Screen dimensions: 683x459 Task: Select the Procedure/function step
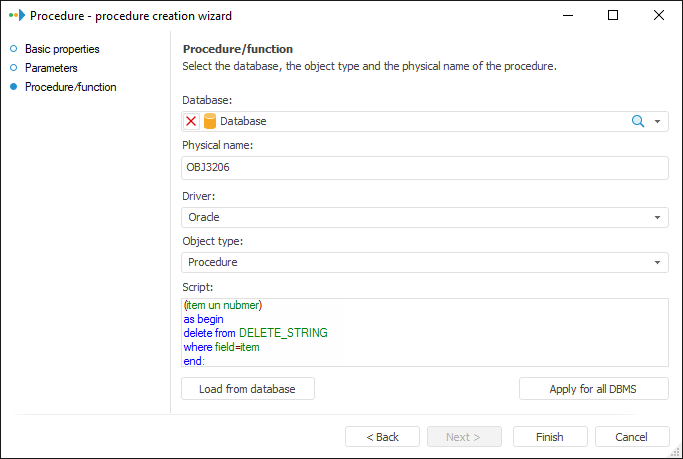click(70, 87)
